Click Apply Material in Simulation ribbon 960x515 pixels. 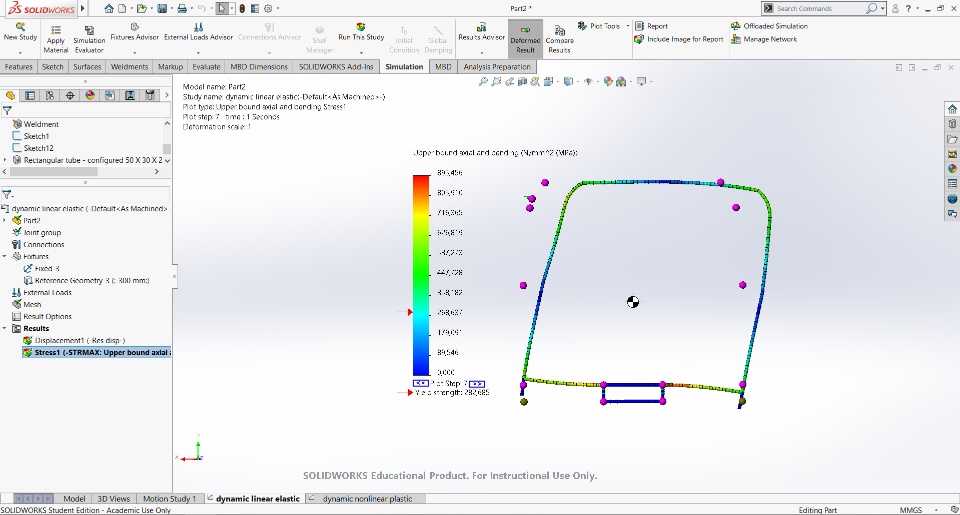coord(56,40)
